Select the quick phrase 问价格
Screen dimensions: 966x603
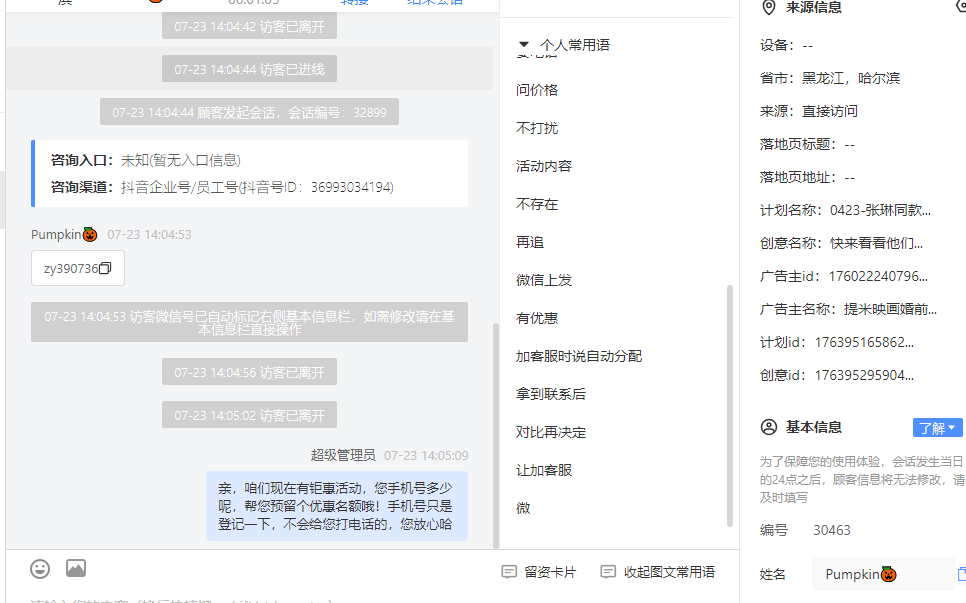[x=537, y=90]
